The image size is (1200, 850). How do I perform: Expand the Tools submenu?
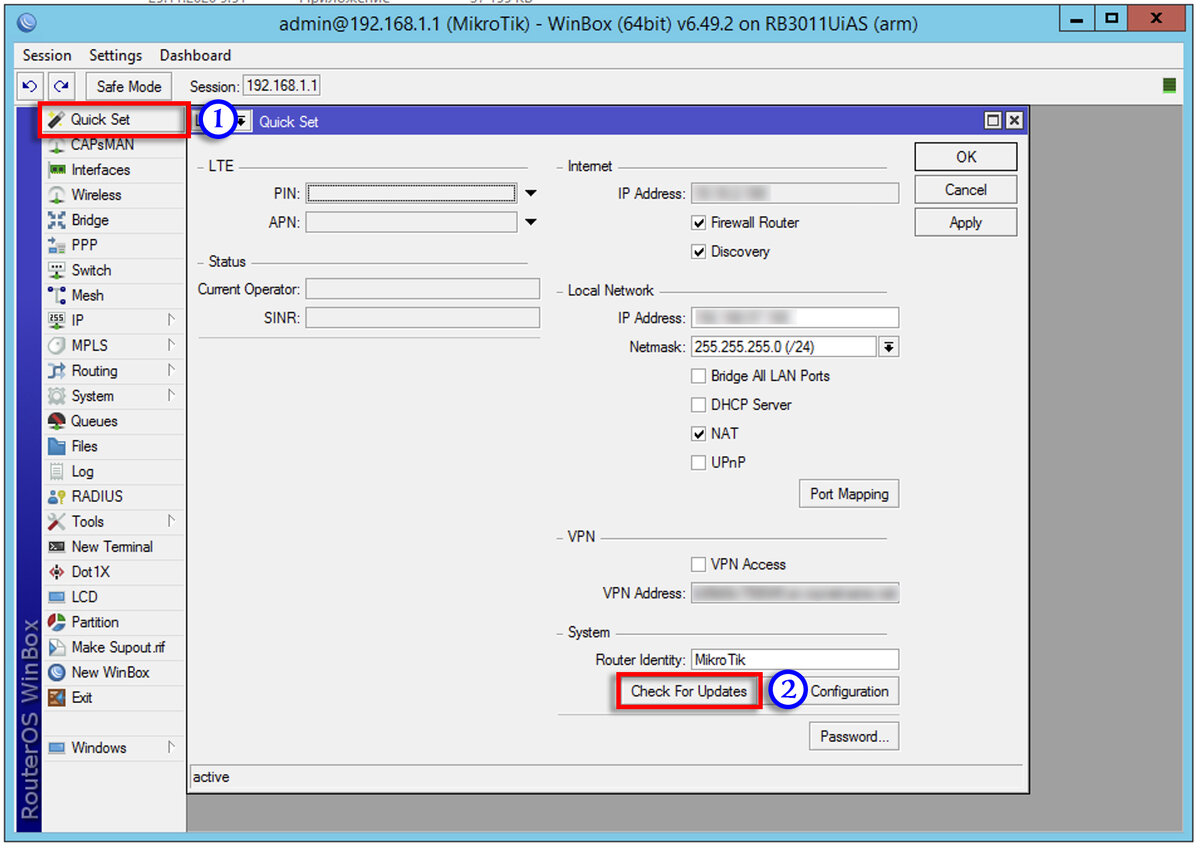[x=172, y=521]
